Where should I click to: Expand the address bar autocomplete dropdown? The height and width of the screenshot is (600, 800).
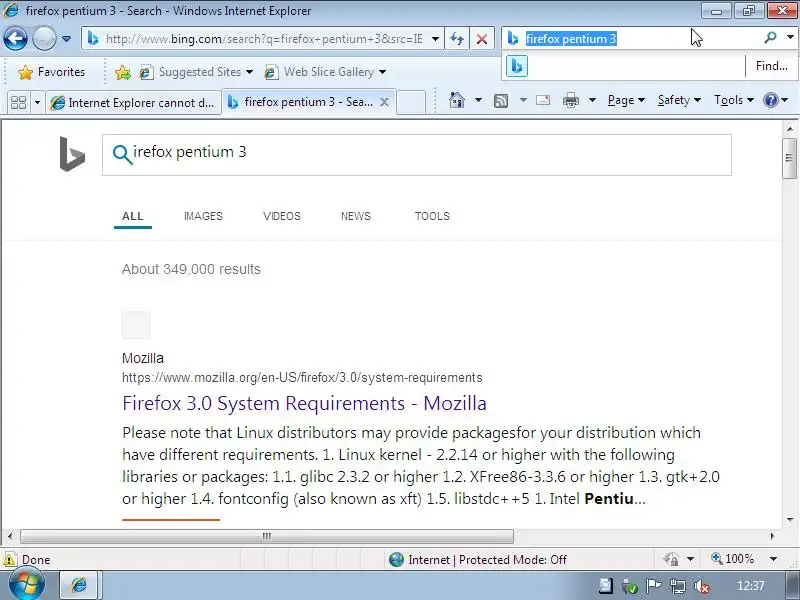tap(435, 39)
